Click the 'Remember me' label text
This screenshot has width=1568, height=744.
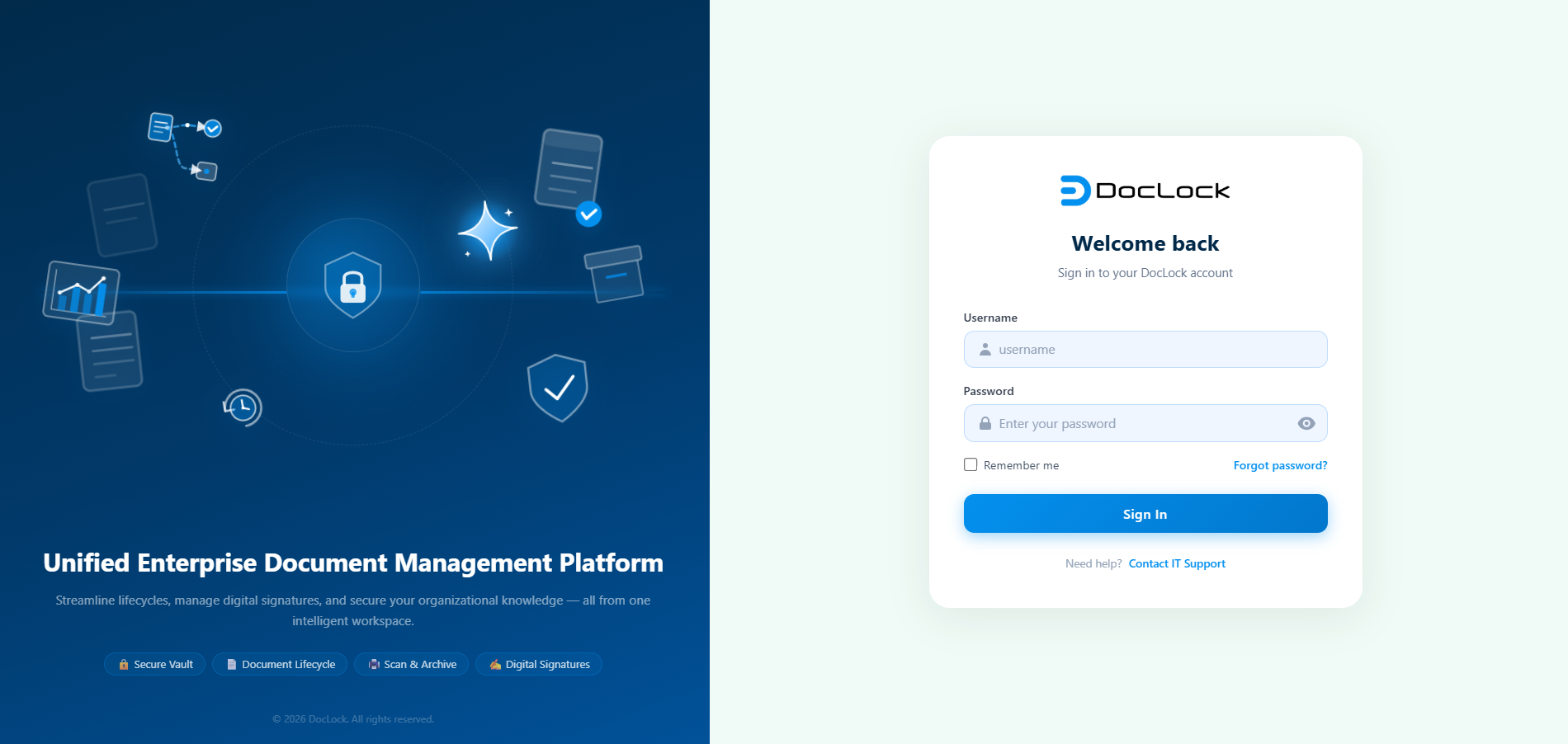pyautogui.click(x=1021, y=465)
